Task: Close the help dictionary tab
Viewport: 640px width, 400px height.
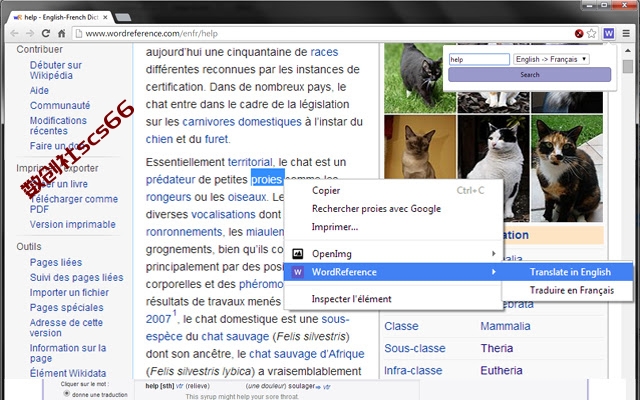Action: (x=105, y=17)
